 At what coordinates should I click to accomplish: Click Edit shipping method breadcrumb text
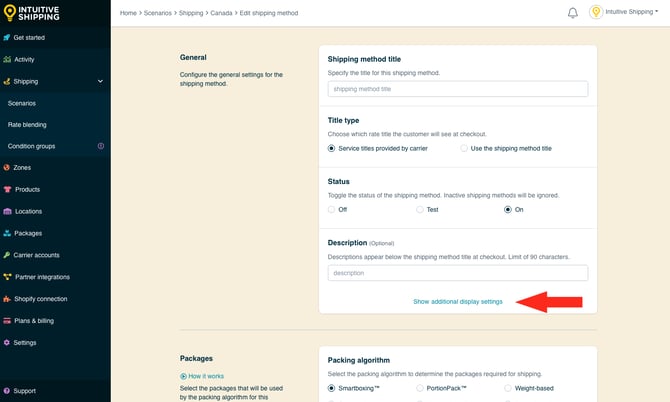tap(269, 13)
